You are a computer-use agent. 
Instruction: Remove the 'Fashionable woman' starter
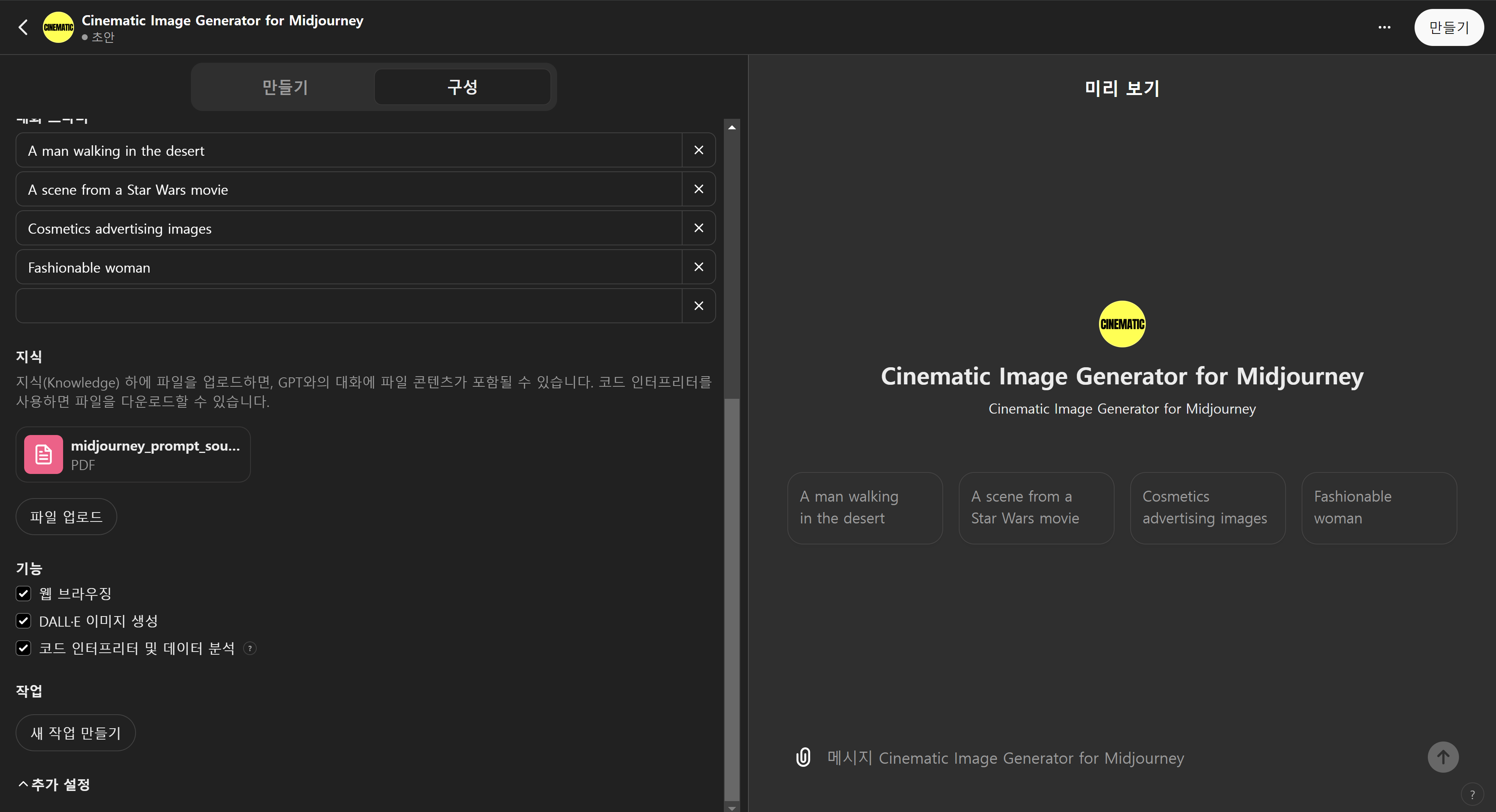pos(699,267)
